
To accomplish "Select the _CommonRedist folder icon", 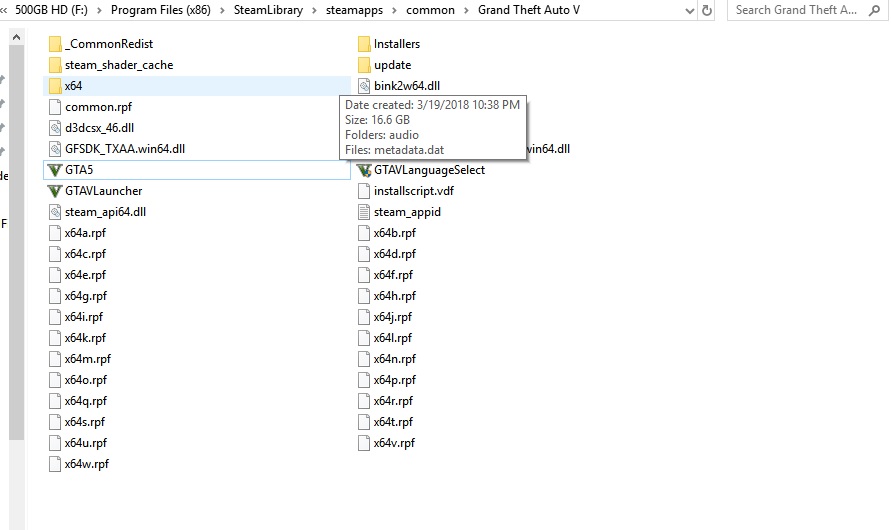I will tap(55, 44).
